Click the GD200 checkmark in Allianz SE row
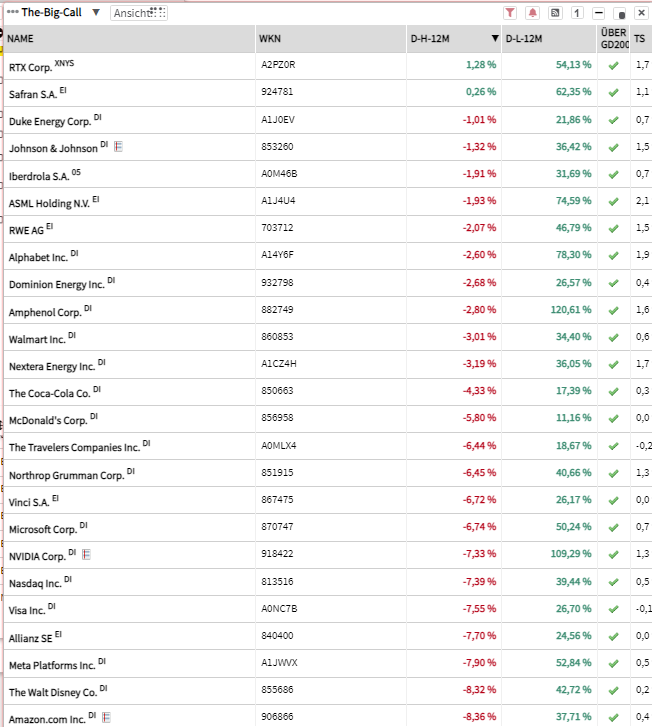The image size is (652, 727). (x=613, y=635)
